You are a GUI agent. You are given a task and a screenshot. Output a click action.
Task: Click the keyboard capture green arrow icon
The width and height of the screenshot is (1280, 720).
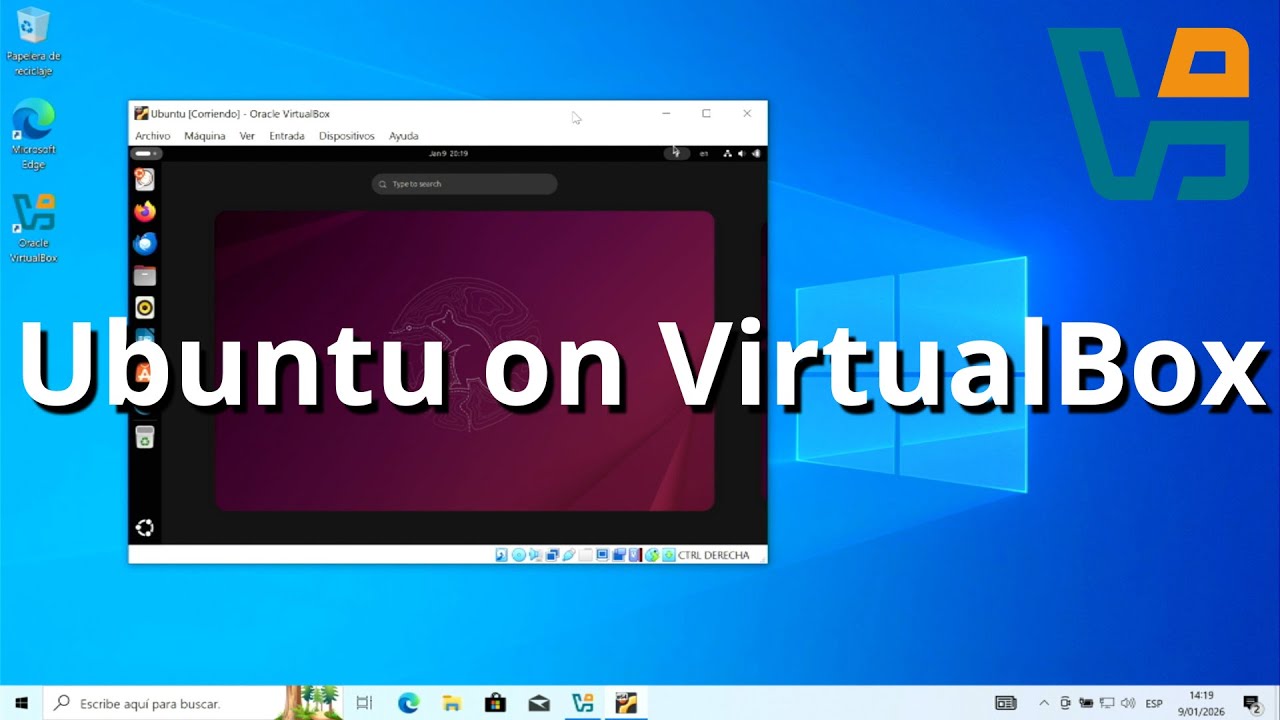pos(668,555)
